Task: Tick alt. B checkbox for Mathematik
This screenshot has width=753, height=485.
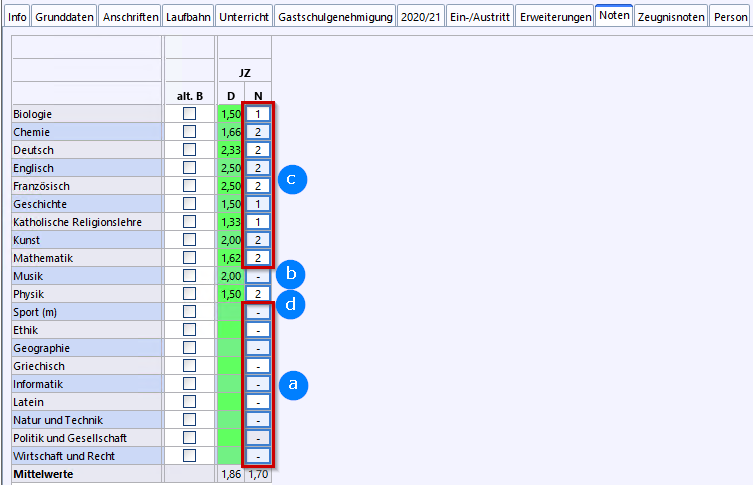Action: pos(190,258)
